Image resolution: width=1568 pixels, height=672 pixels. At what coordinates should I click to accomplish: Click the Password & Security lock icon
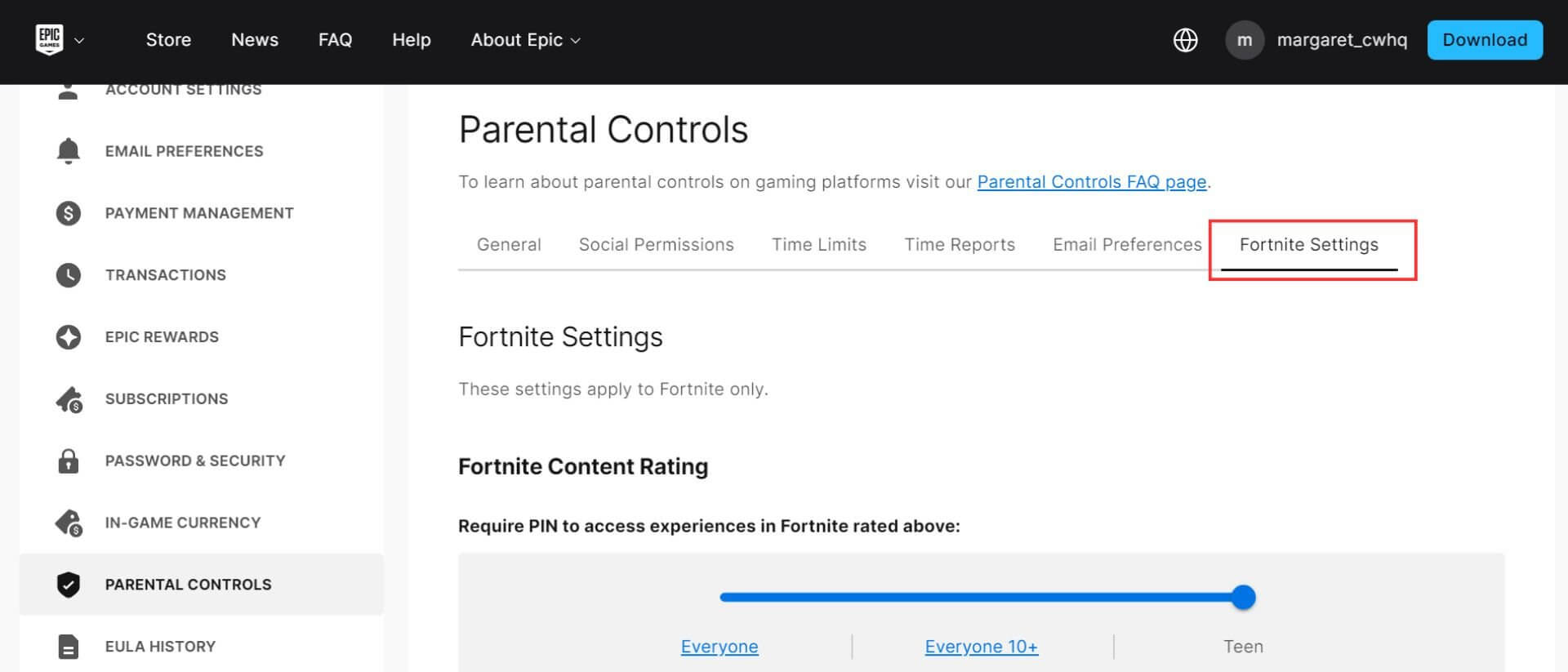pos(69,461)
